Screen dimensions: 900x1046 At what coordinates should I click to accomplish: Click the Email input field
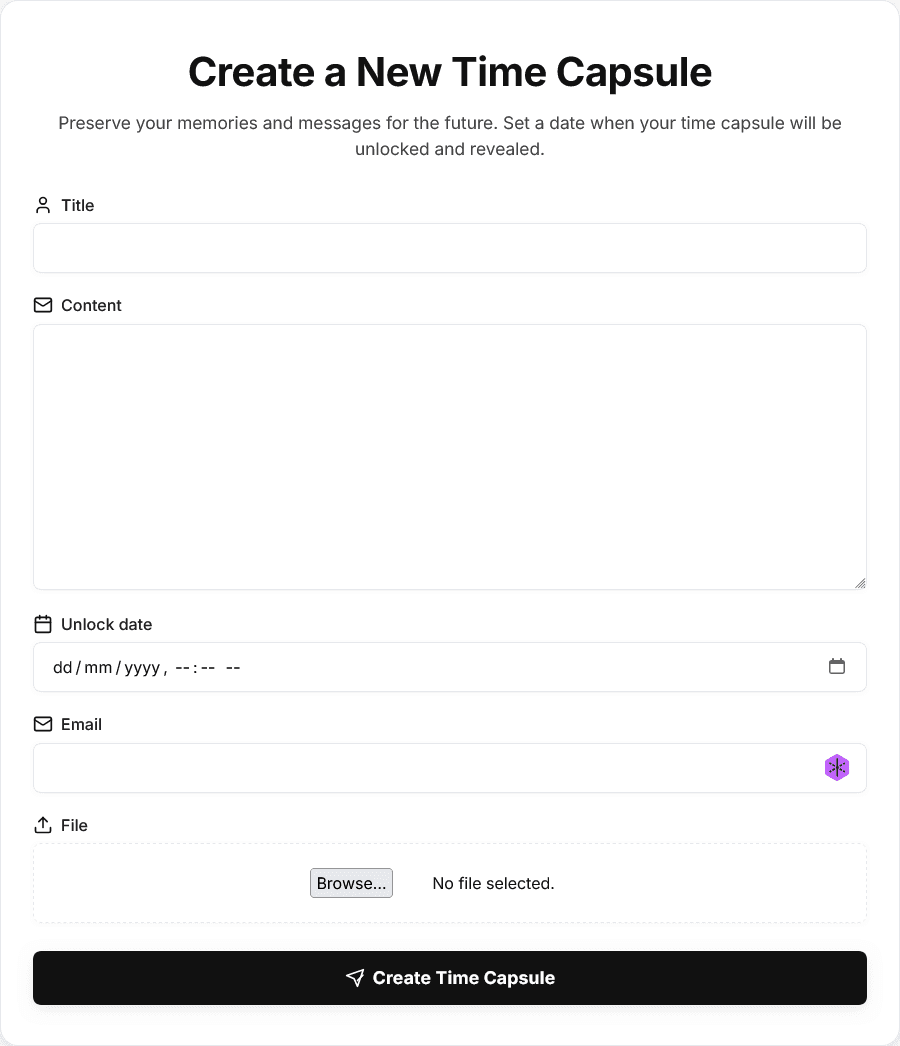[x=430, y=767]
